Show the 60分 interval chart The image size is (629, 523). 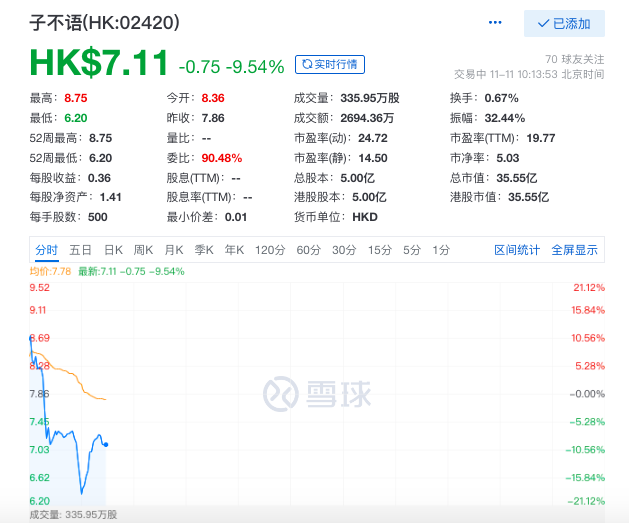[x=308, y=250]
